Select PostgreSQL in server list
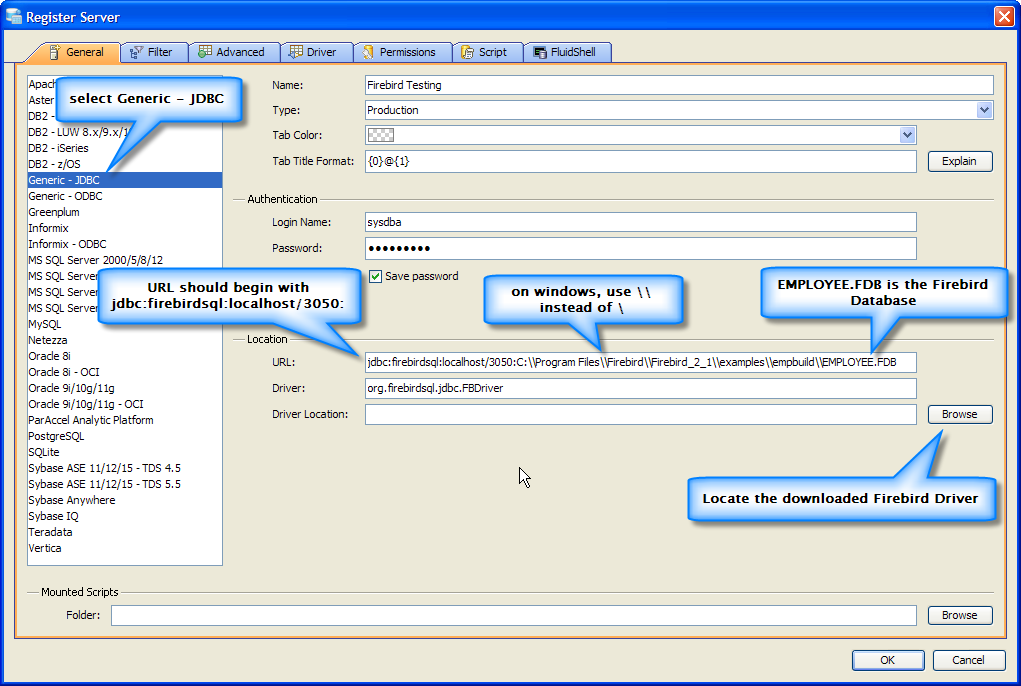 125,436
